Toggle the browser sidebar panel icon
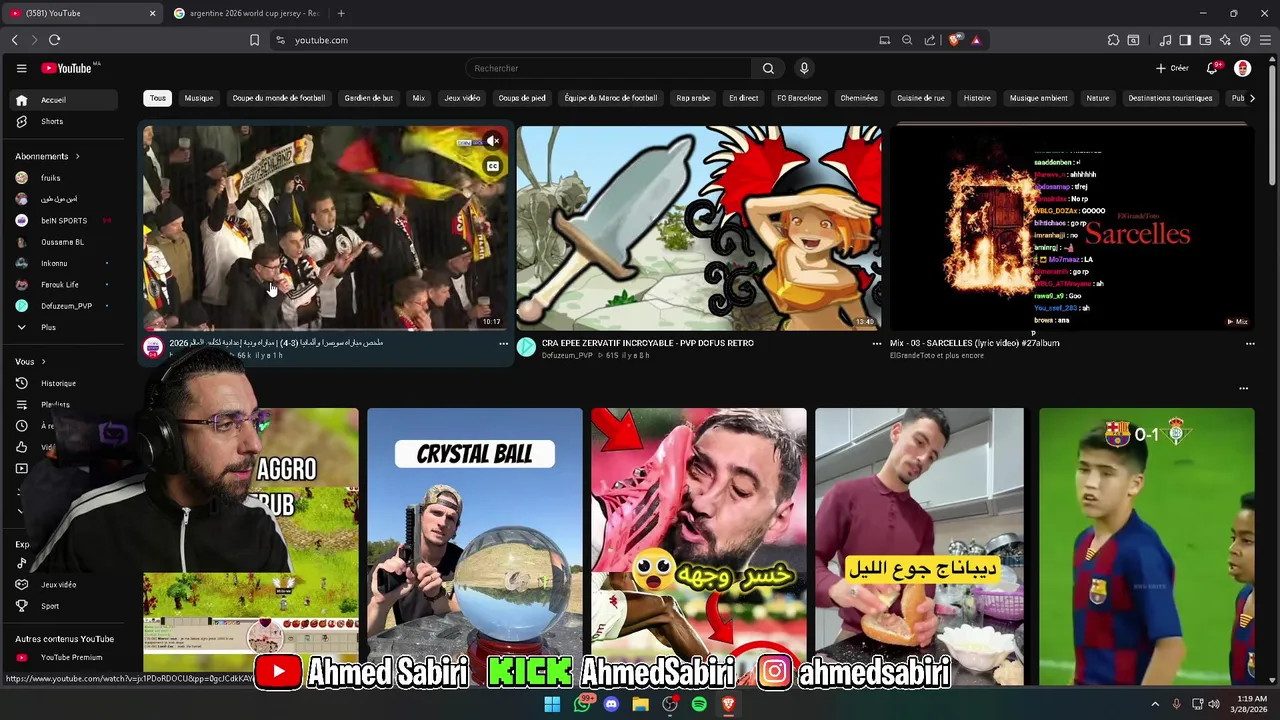Screen dimensions: 1280x720 [1185, 40]
